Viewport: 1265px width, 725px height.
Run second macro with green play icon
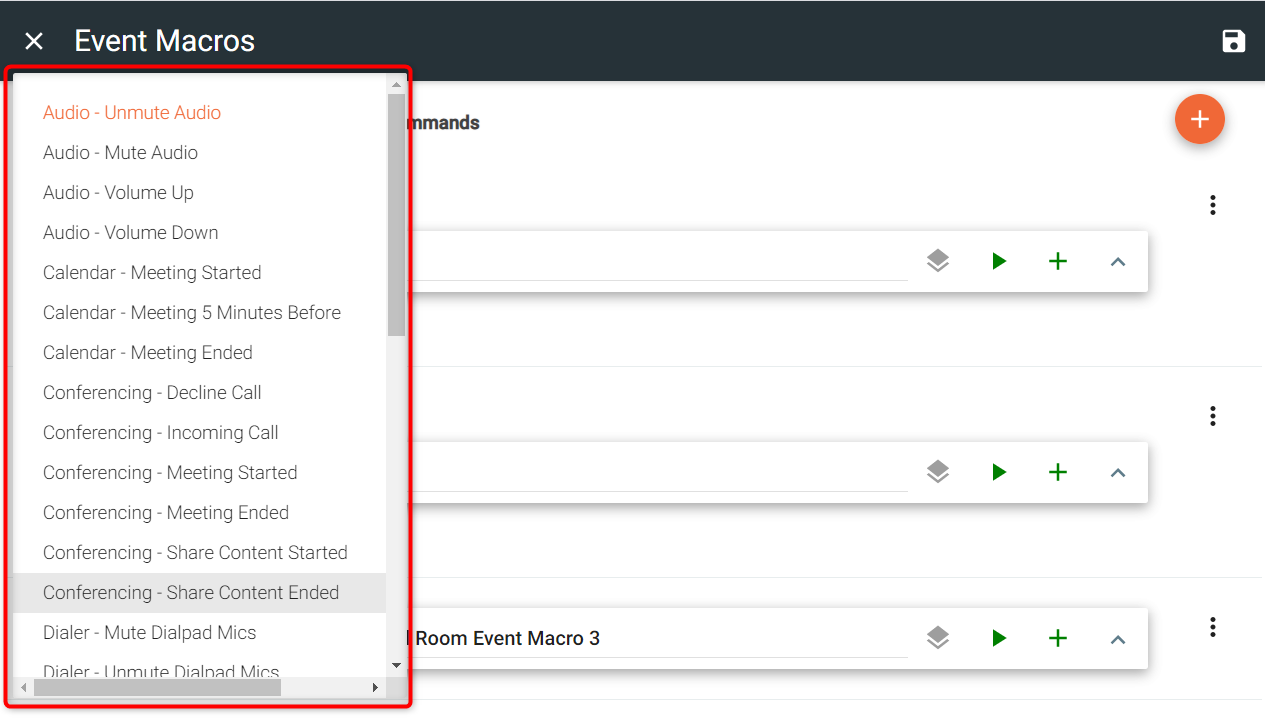point(998,472)
